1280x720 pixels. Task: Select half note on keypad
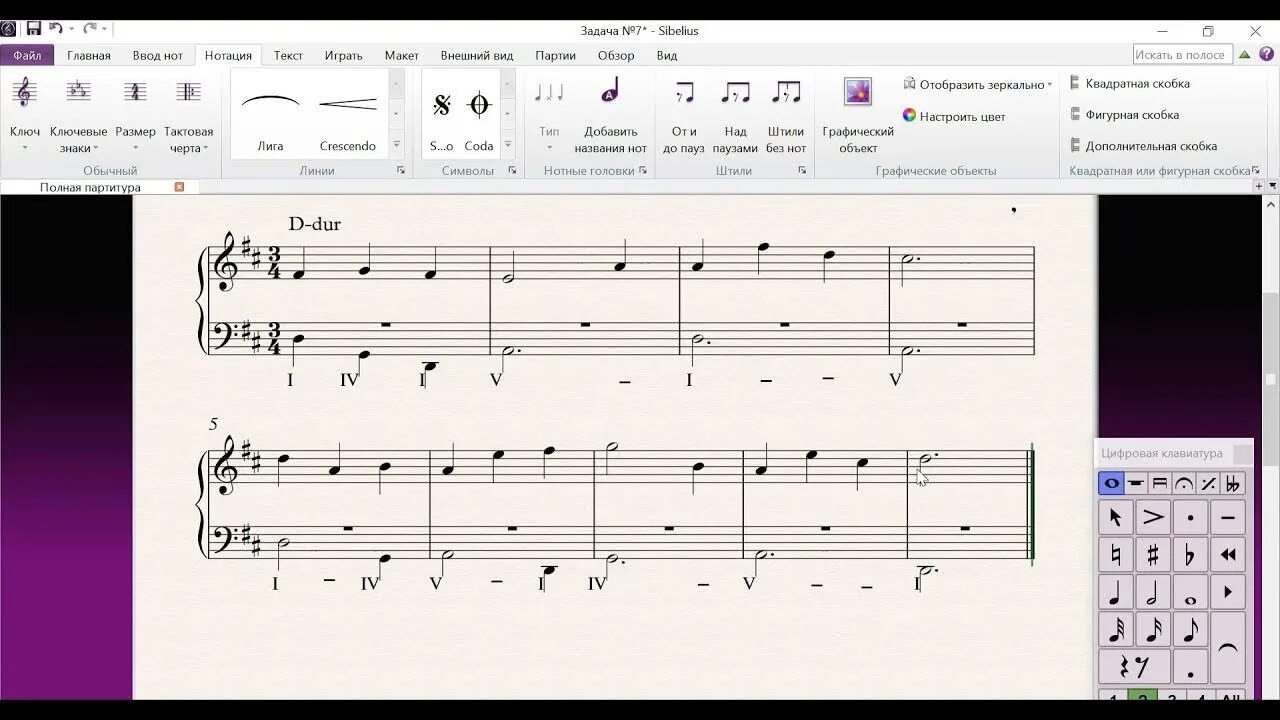tap(1153, 591)
